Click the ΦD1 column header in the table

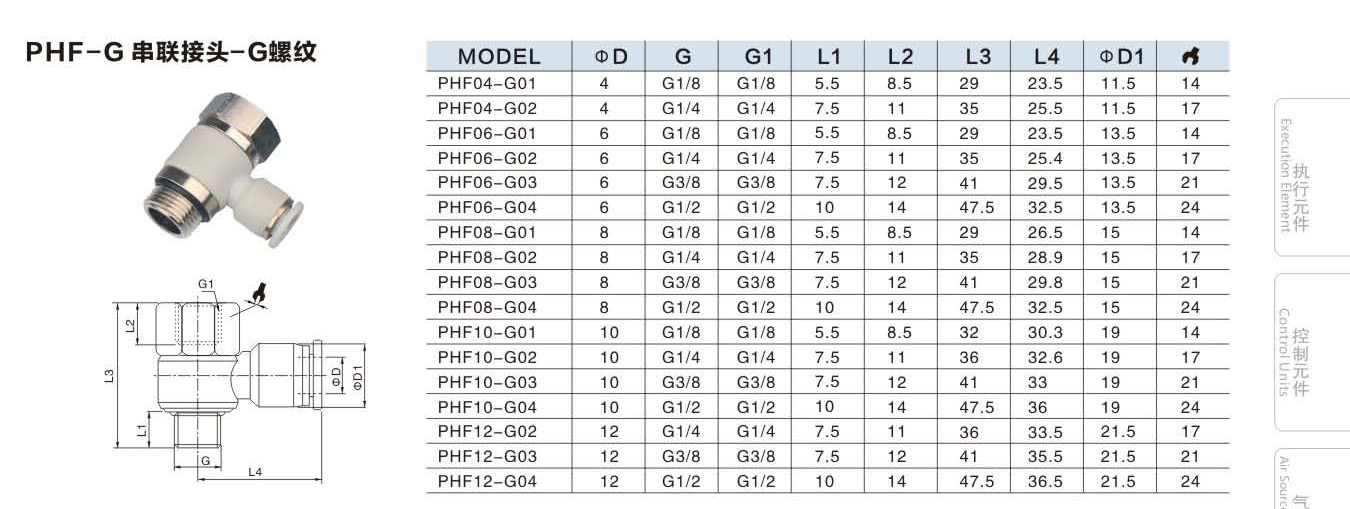point(1120,57)
